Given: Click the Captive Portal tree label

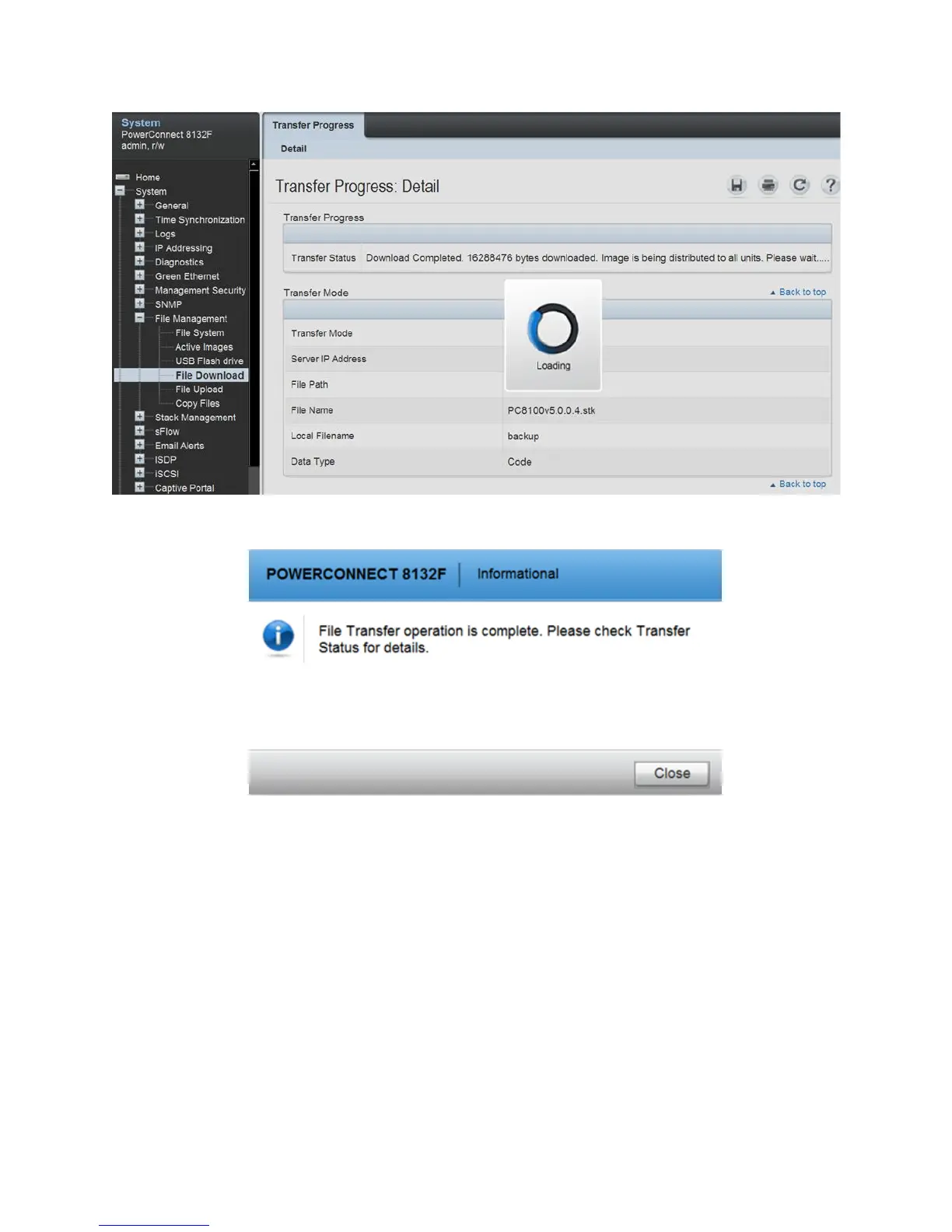Looking at the screenshot, I should pyautogui.click(x=184, y=488).
